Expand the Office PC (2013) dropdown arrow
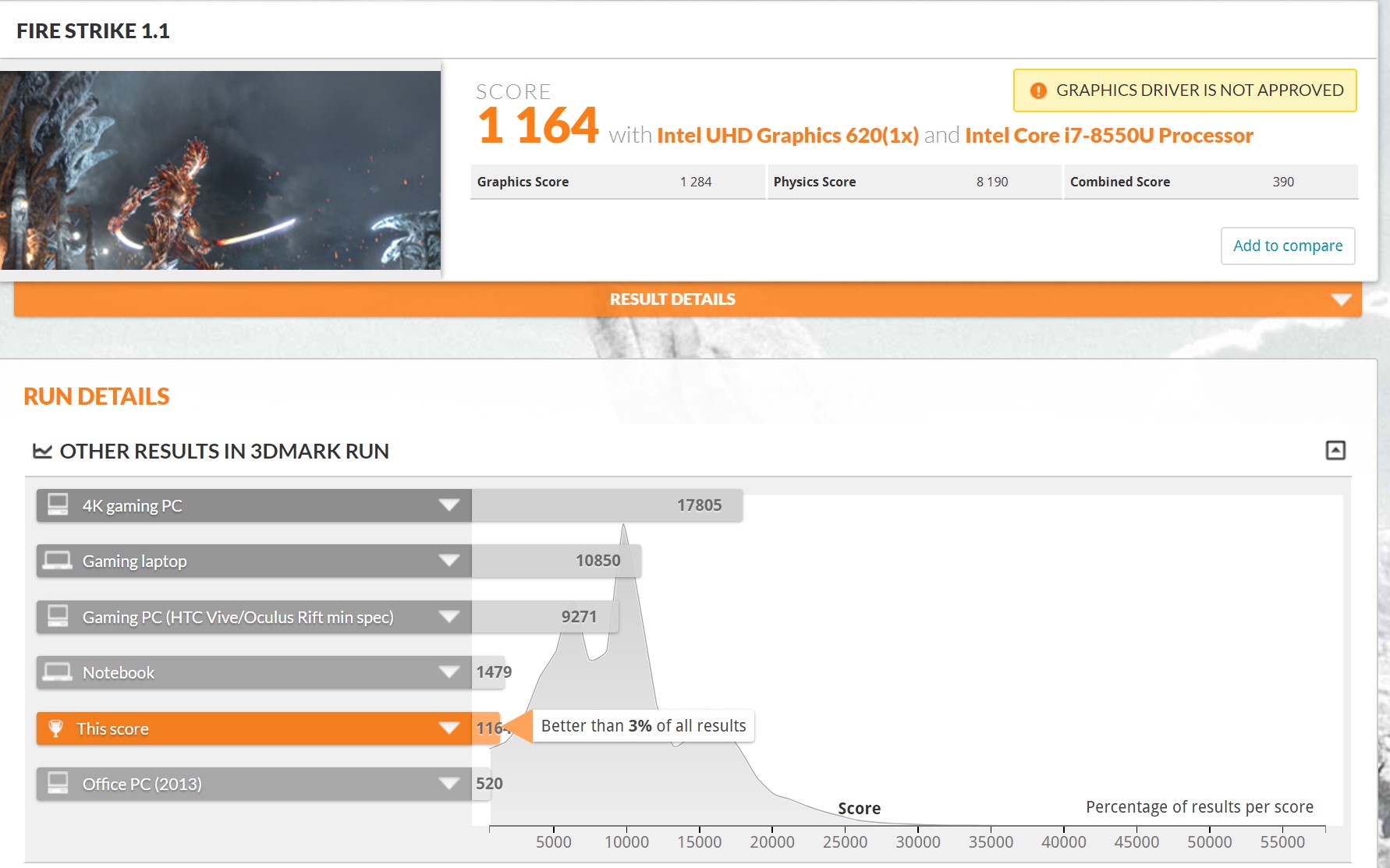Viewport: 1390px width, 868px height. (x=449, y=783)
